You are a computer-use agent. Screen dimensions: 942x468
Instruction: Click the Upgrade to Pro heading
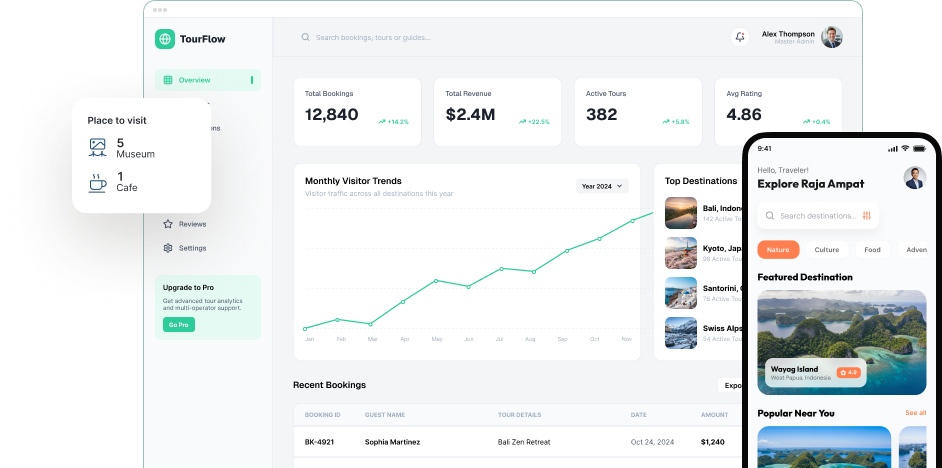[x=188, y=288]
